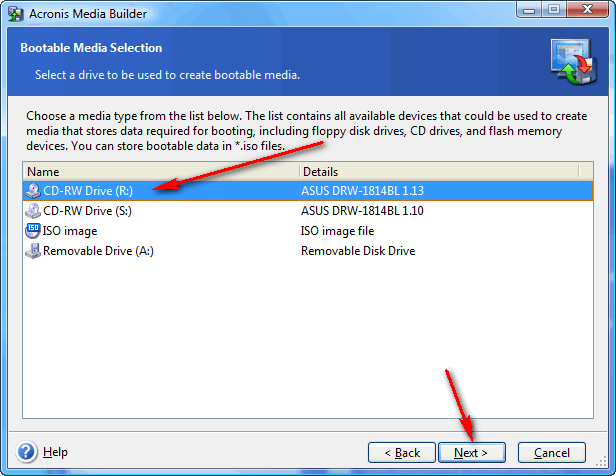Go to previous step with Back button
This screenshot has width=616, height=476.
402,453
